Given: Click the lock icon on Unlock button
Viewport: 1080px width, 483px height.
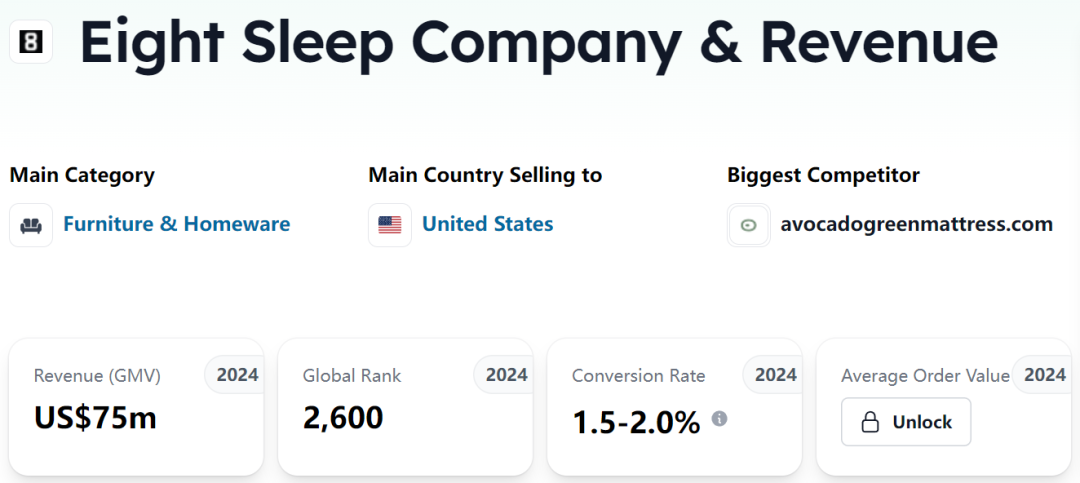Looking at the screenshot, I should point(871,422).
